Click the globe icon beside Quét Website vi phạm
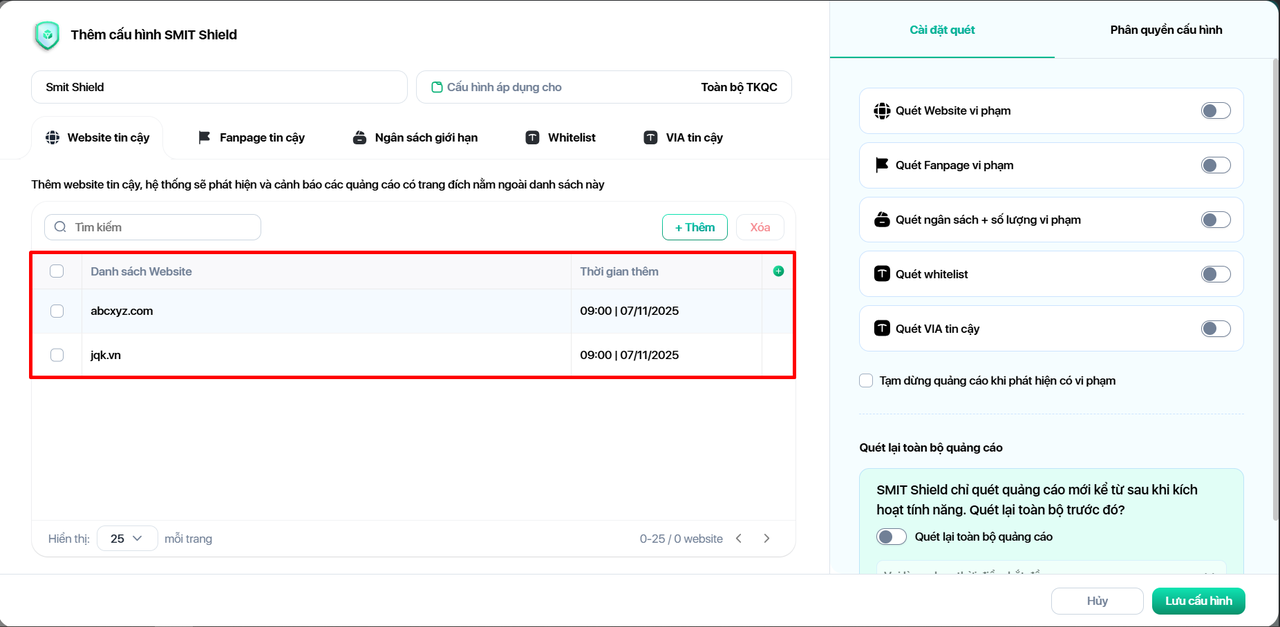This screenshot has height=627, width=1280. [x=881, y=111]
